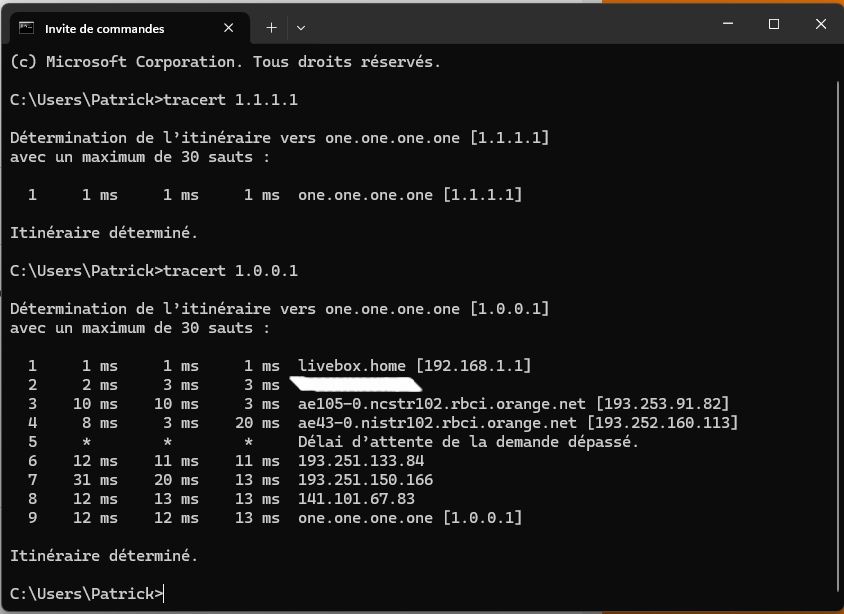Minimize the terminal window

pyautogui.click(x=727, y=22)
